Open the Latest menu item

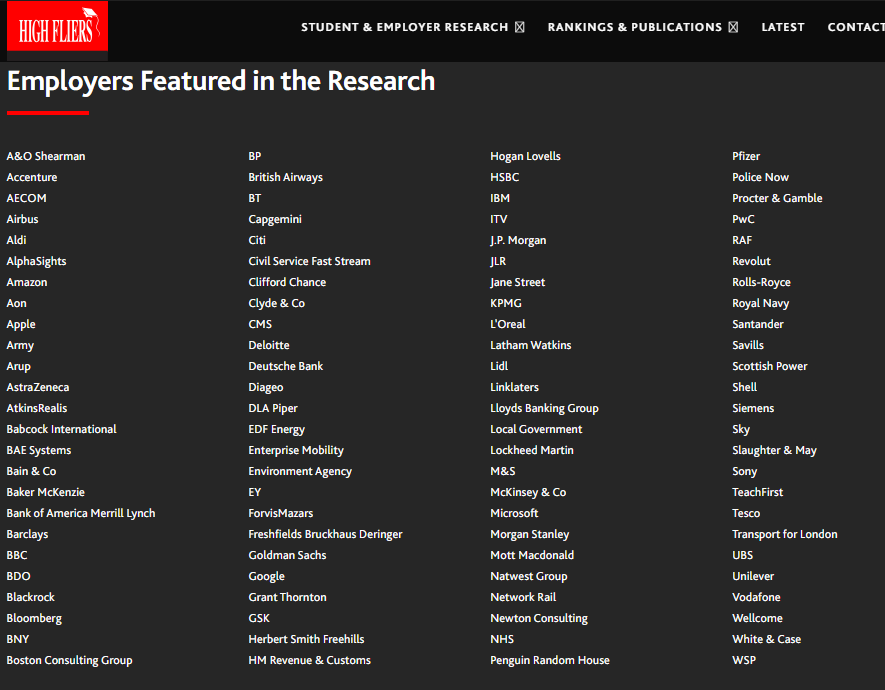tap(783, 27)
